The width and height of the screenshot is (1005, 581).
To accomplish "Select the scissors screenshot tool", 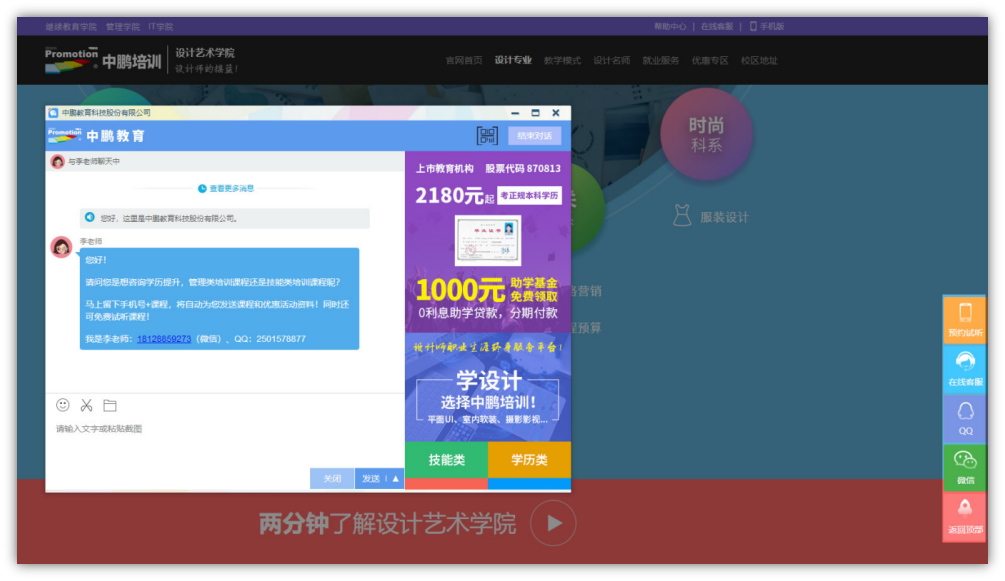I will click(87, 405).
